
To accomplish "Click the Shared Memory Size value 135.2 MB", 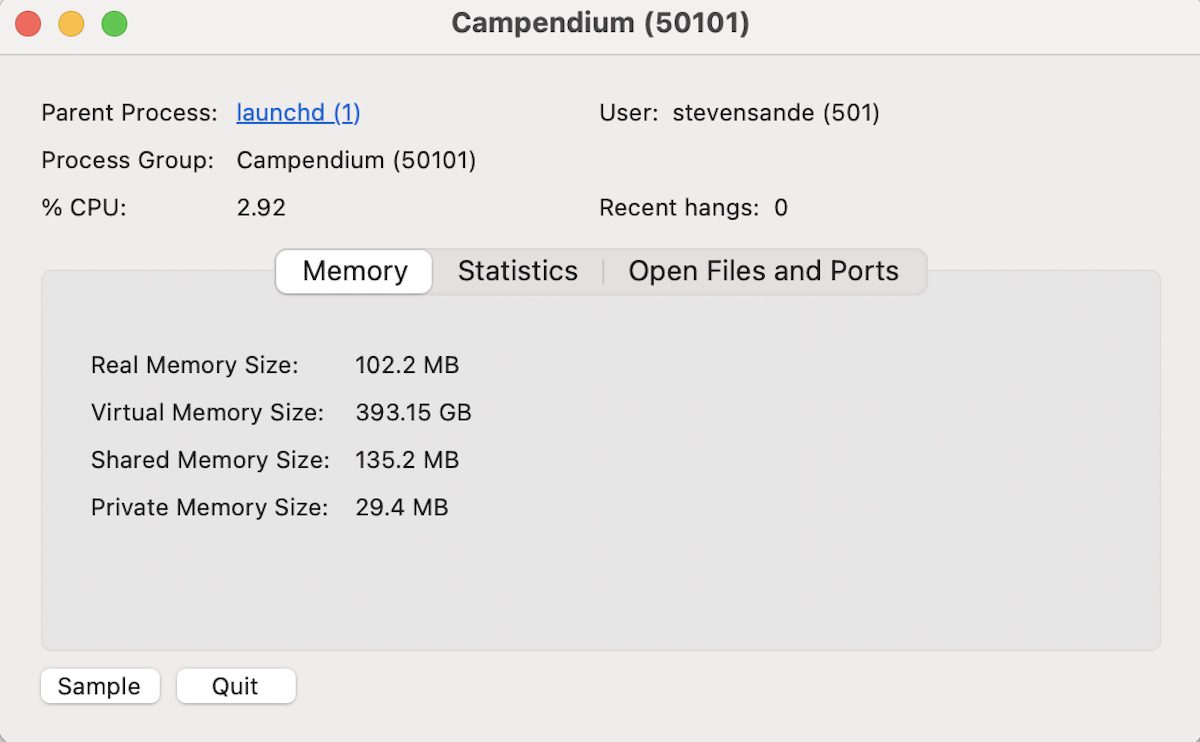I will (x=407, y=460).
